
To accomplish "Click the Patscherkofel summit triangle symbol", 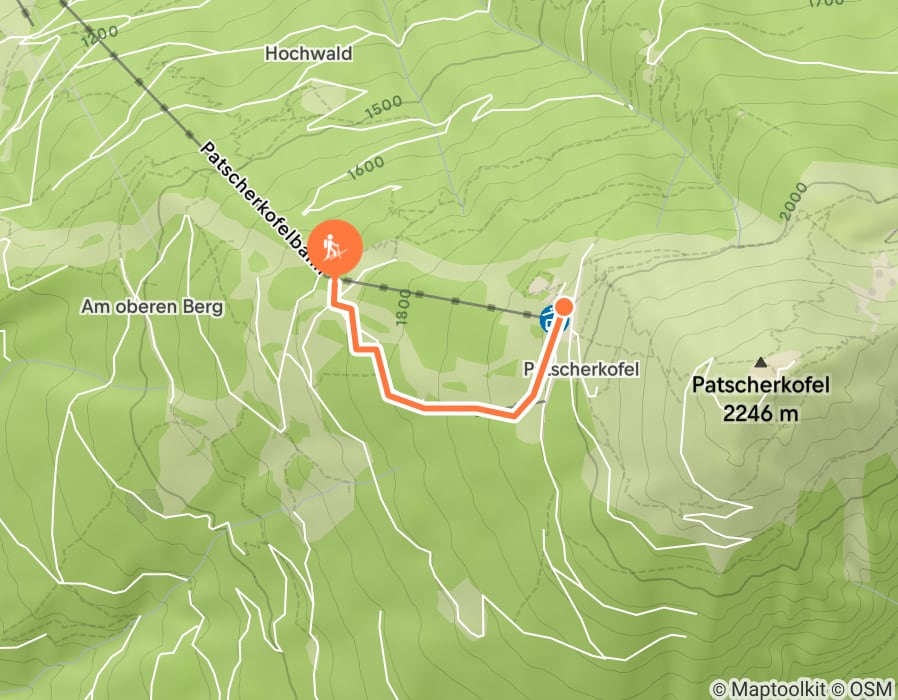I will click(x=761, y=362).
